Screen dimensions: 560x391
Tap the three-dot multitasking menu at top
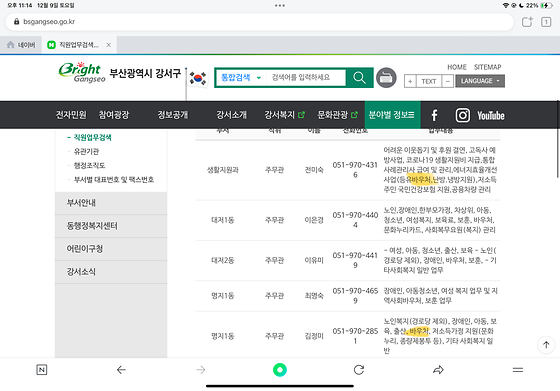coord(280,5)
